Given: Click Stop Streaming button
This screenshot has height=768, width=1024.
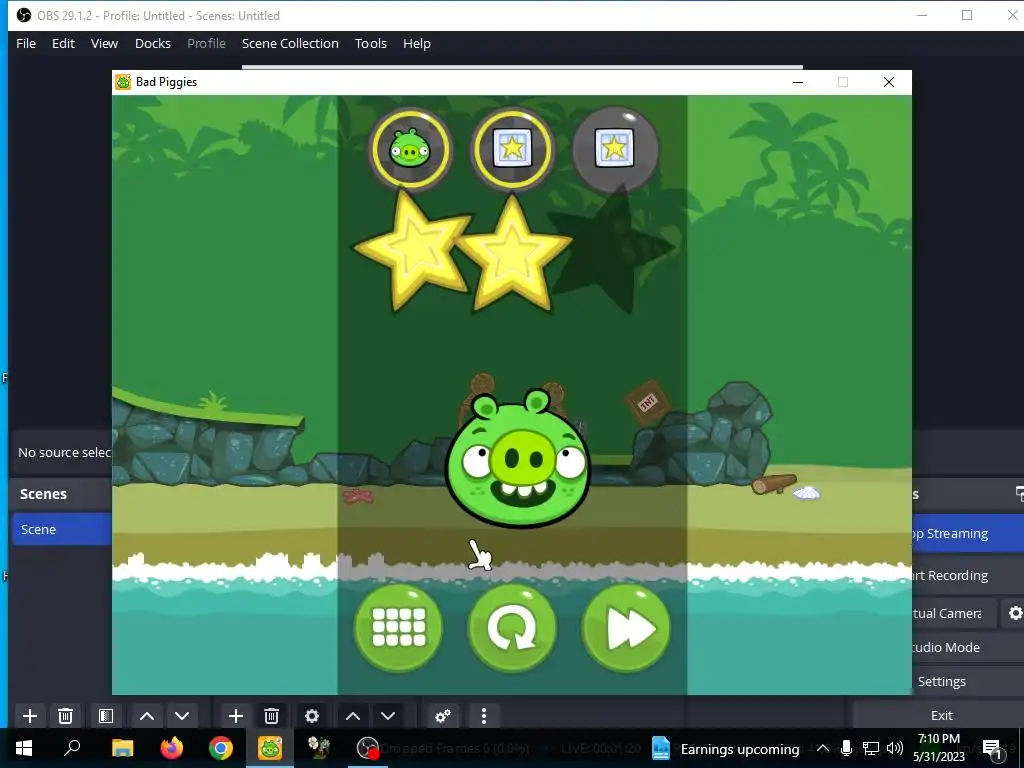Looking at the screenshot, I should pyautogui.click(x=968, y=534).
